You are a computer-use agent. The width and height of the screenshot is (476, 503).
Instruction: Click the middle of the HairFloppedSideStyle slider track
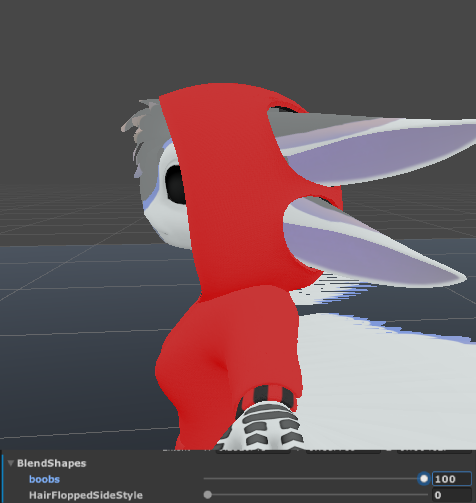tap(316, 495)
